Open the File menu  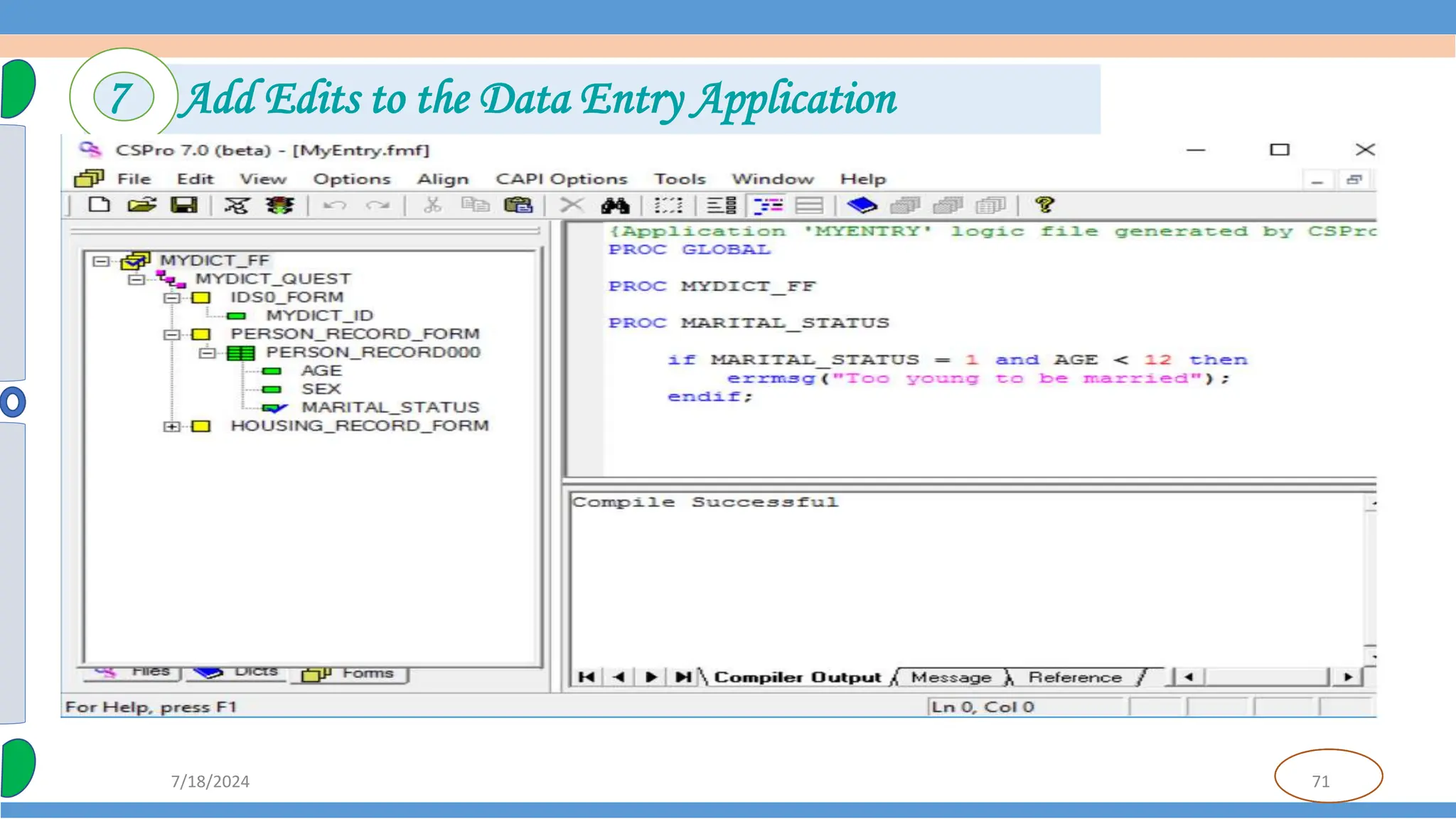(134, 179)
